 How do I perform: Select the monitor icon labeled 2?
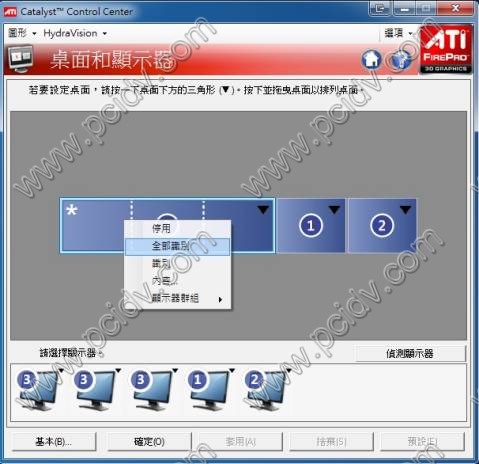click(x=266, y=390)
